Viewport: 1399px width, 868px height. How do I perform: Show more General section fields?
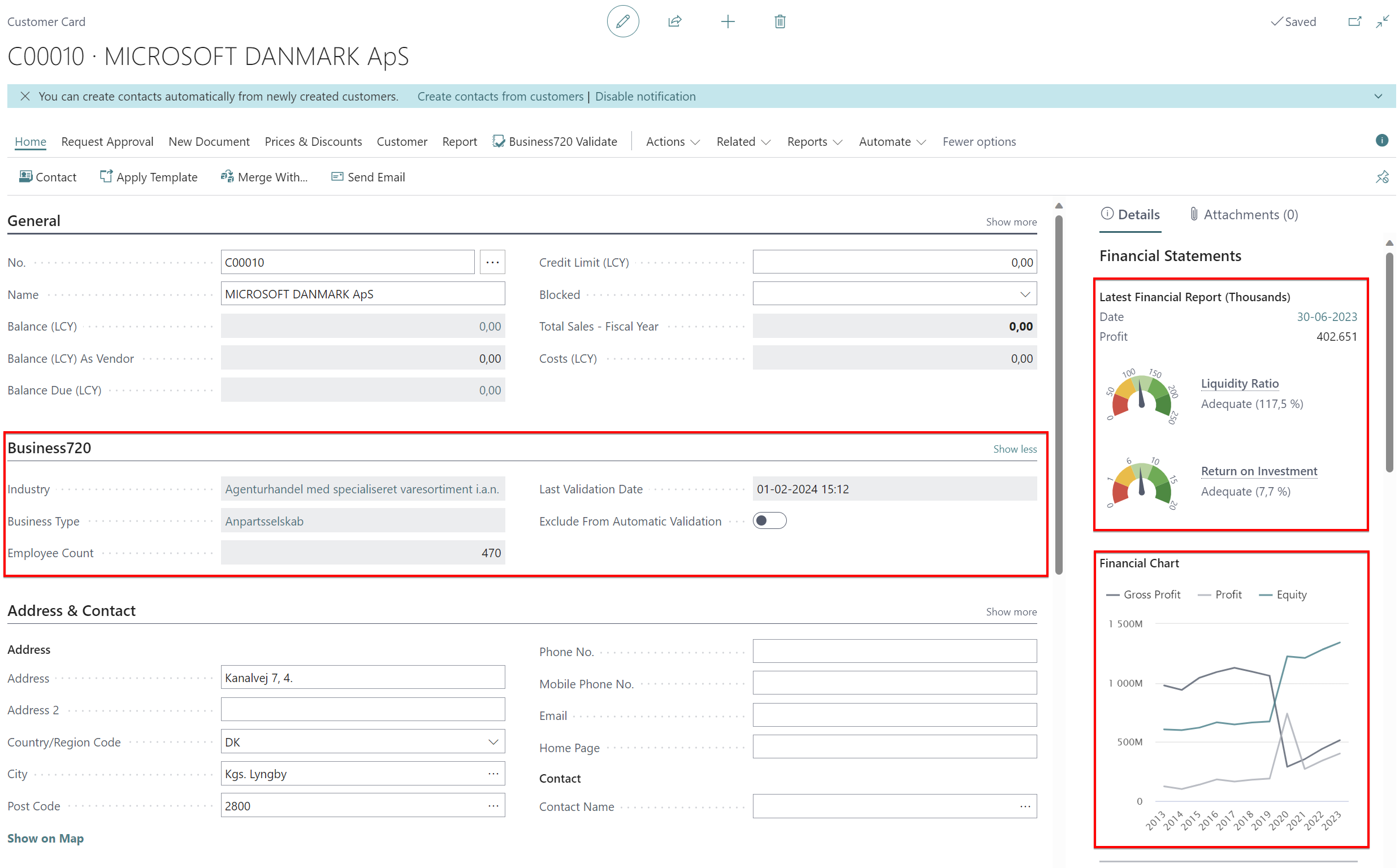coord(1012,220)
